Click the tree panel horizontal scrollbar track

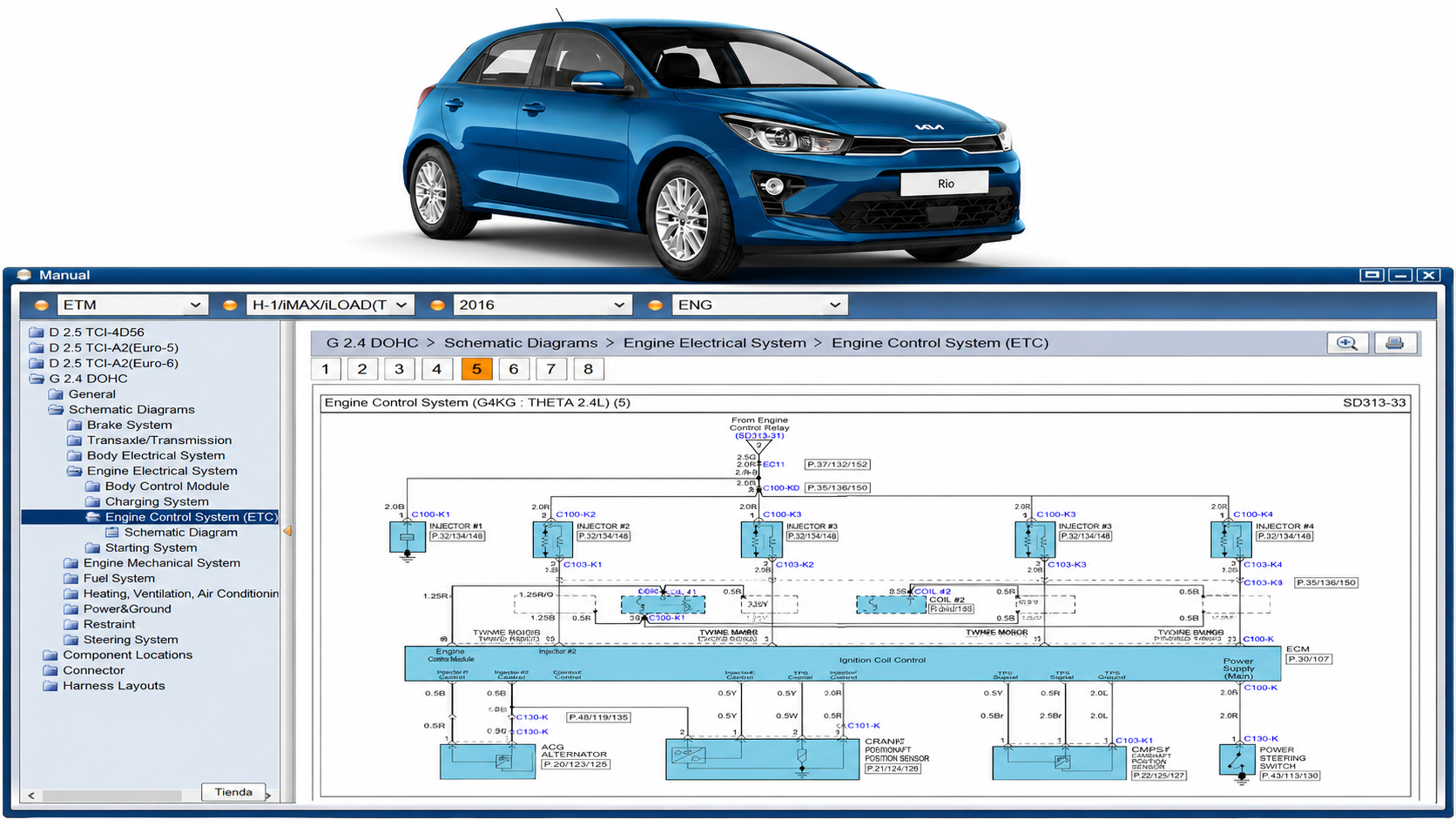pyautogui.click(x=111, y=796)
